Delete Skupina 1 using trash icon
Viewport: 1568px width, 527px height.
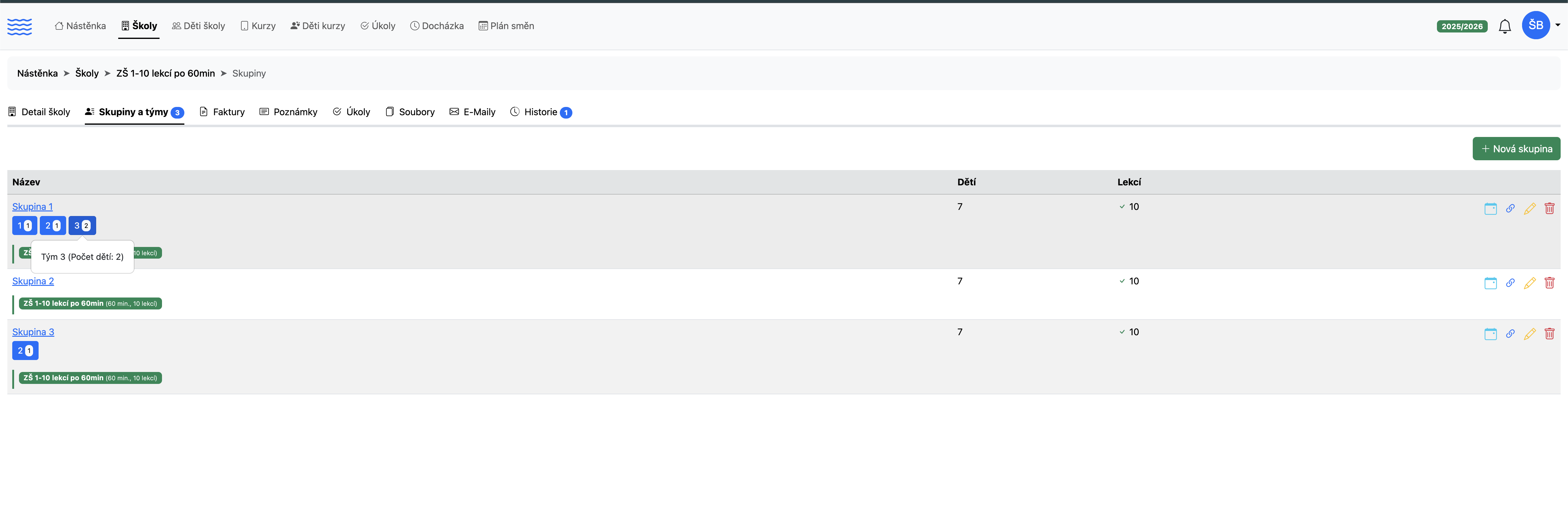1549,208
